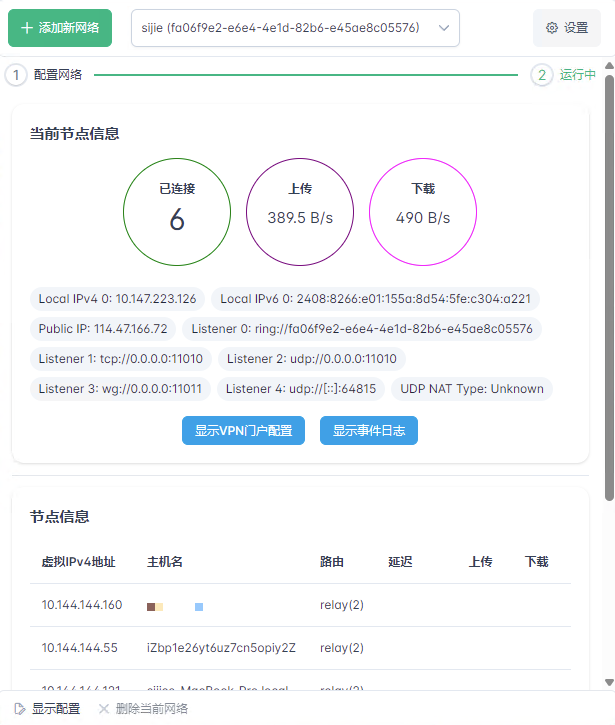Click the scrollbar up arrow

point(608,65)
